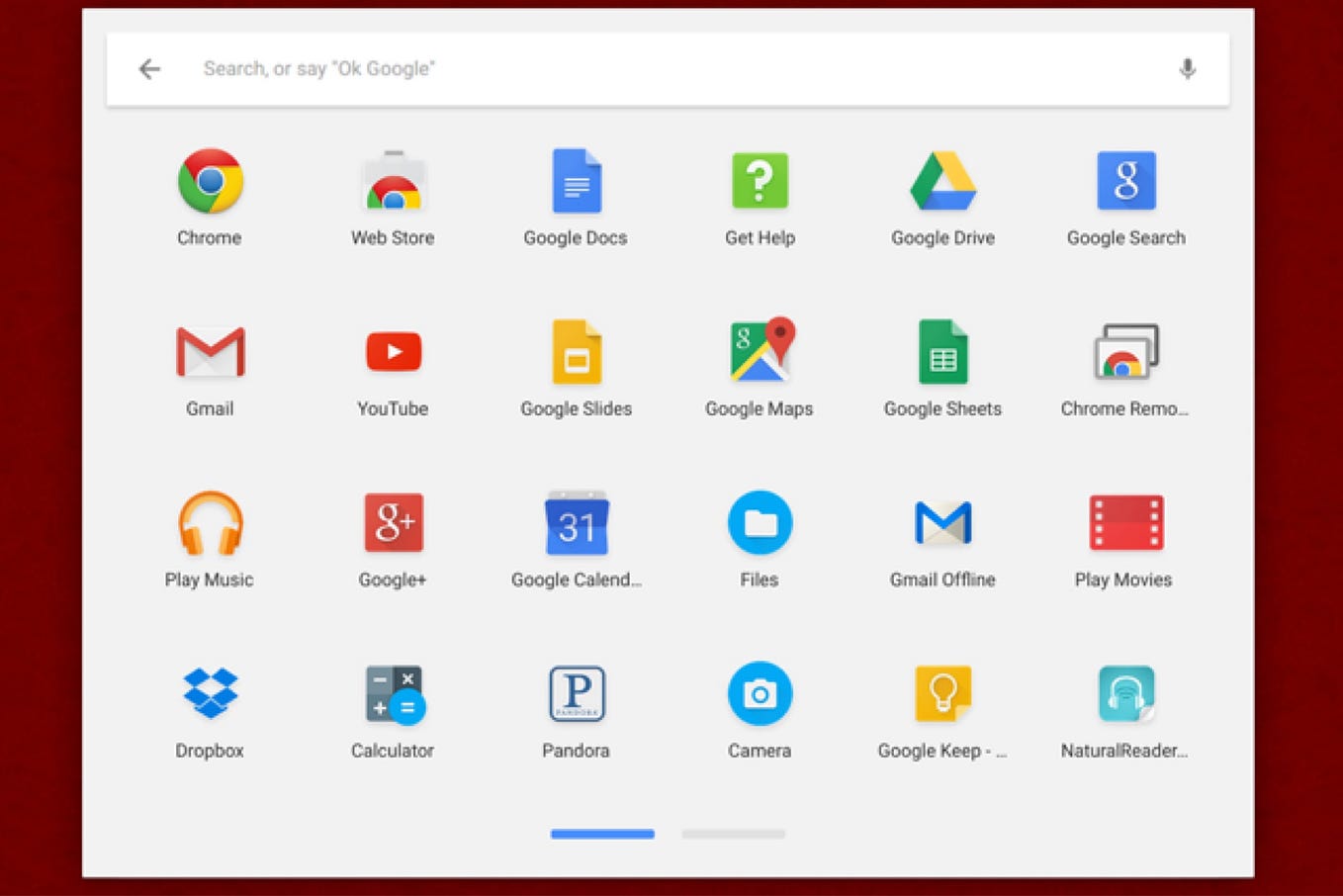Screen dimensions: 1343x896
Task: Open Google Slides
Action: 576,353
